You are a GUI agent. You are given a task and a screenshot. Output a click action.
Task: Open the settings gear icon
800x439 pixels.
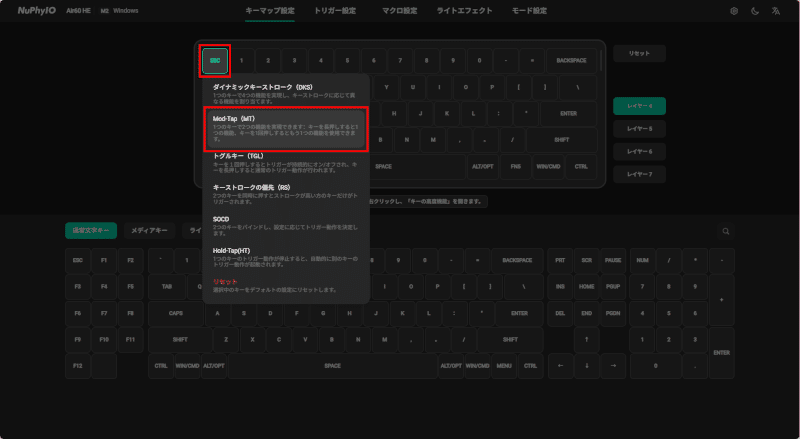(734, 11)
